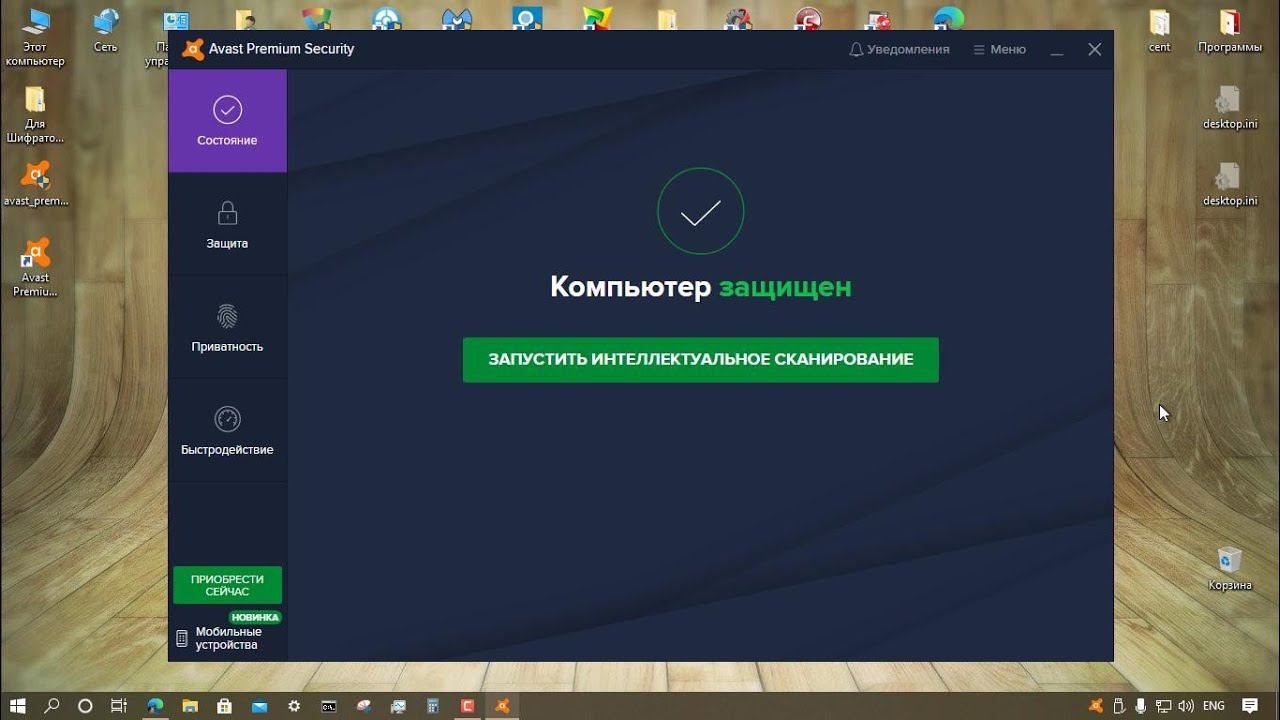Select Avast Premiu... shortcut on desktop
Screen dimensions: 1280x720
[35, 267]
